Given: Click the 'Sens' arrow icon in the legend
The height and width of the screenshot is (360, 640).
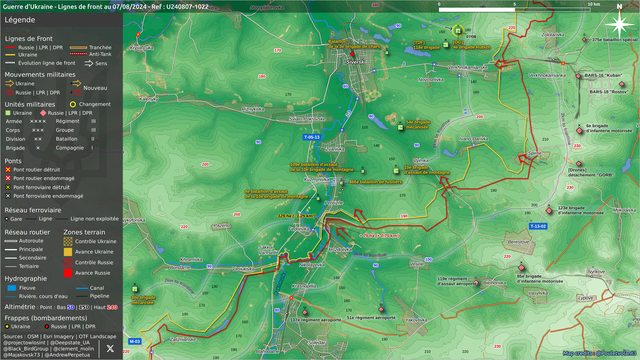Looking at the screenshot, I should pyautogui.click(x=89, y=63).
